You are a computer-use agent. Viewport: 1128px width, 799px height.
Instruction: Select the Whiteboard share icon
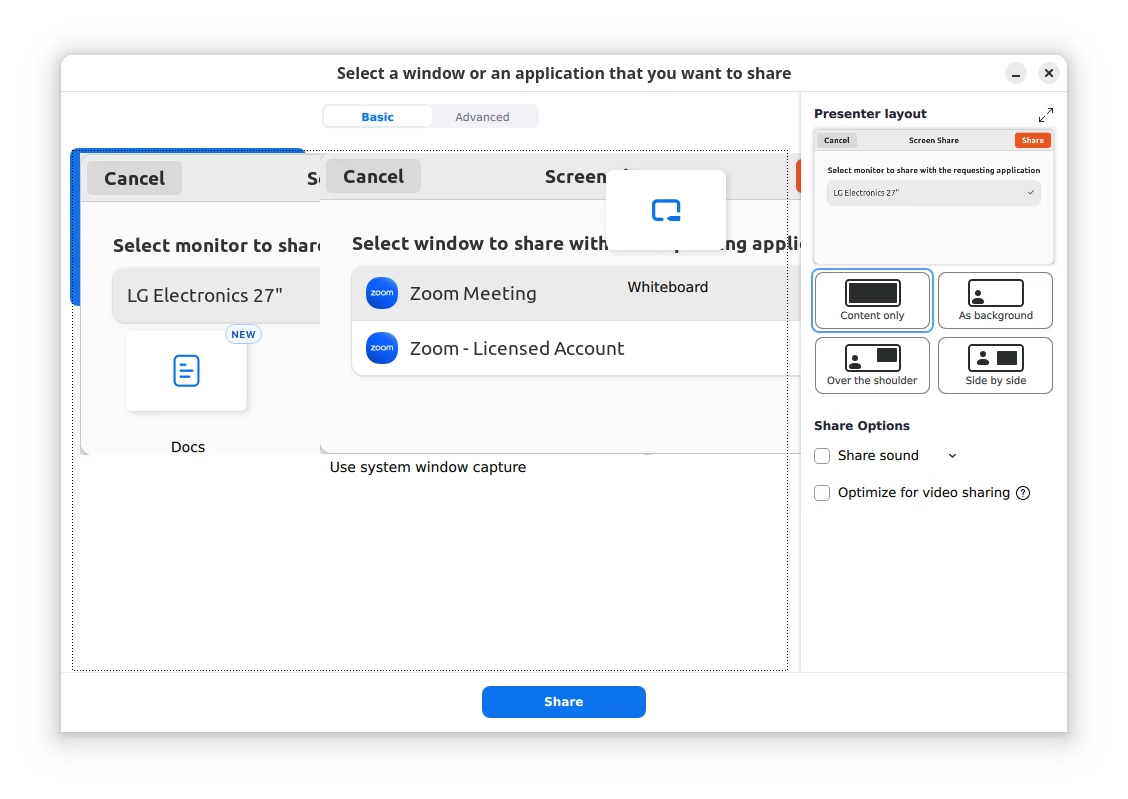pos(666,210)
